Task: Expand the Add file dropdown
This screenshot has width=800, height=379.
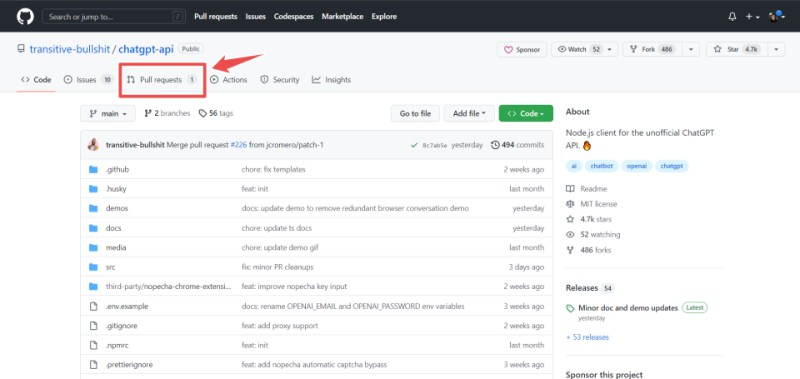Action: click(469, 113)
